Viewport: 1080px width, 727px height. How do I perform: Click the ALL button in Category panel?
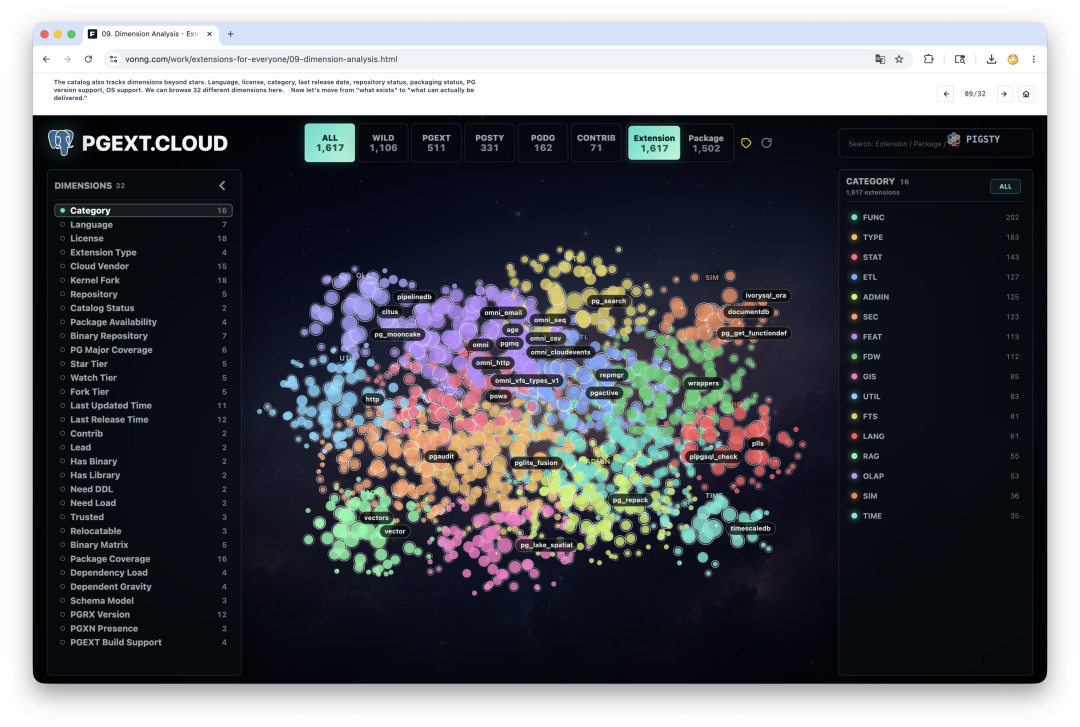coord(1005,186)
